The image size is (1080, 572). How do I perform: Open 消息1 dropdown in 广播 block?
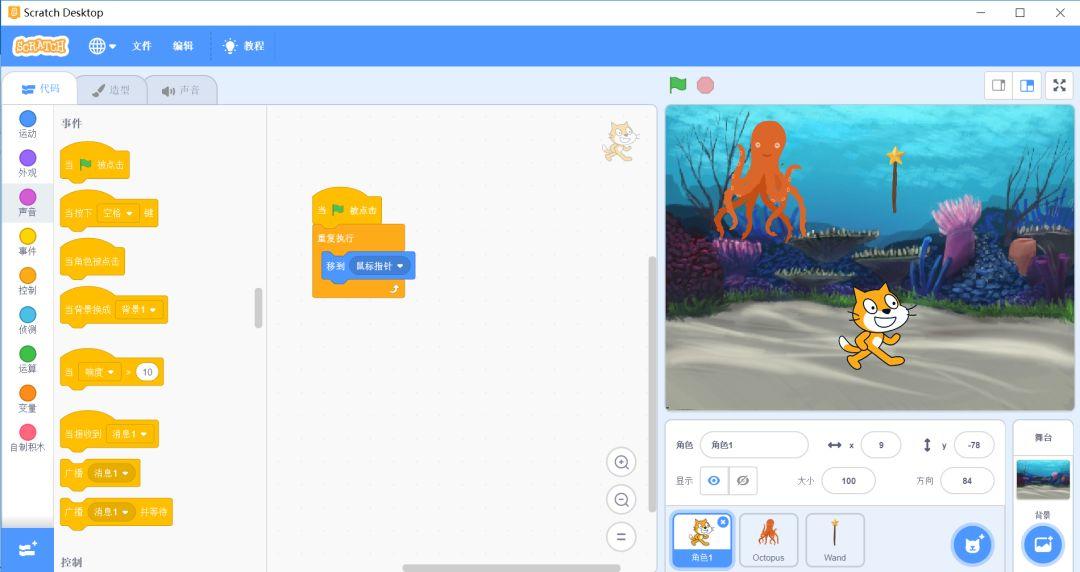pyautogui.click(x=111, y=473)
